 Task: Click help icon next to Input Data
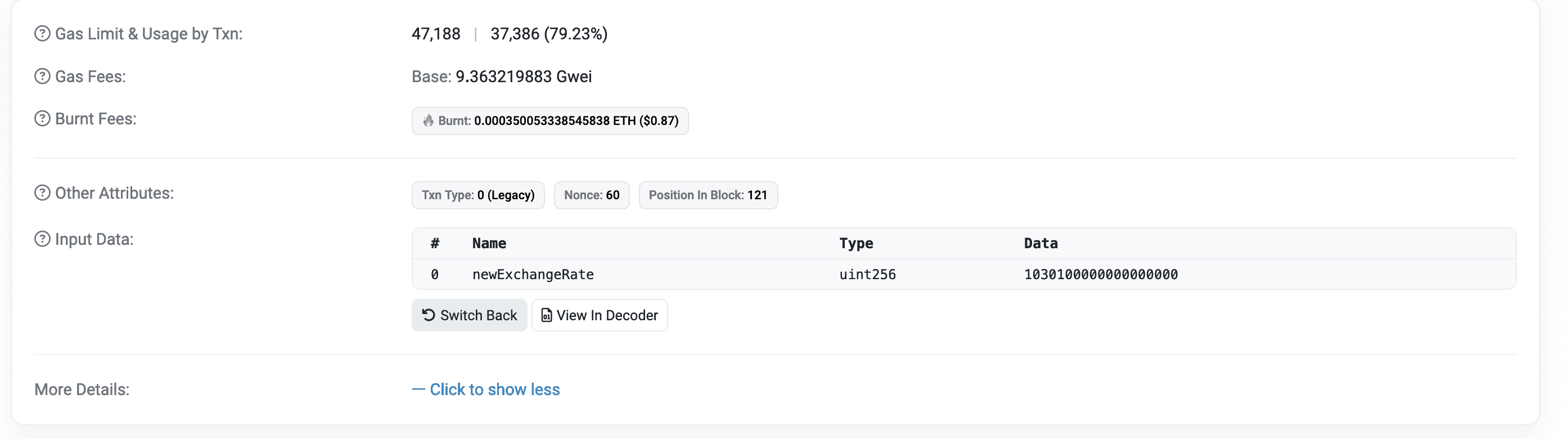(42, 239)
